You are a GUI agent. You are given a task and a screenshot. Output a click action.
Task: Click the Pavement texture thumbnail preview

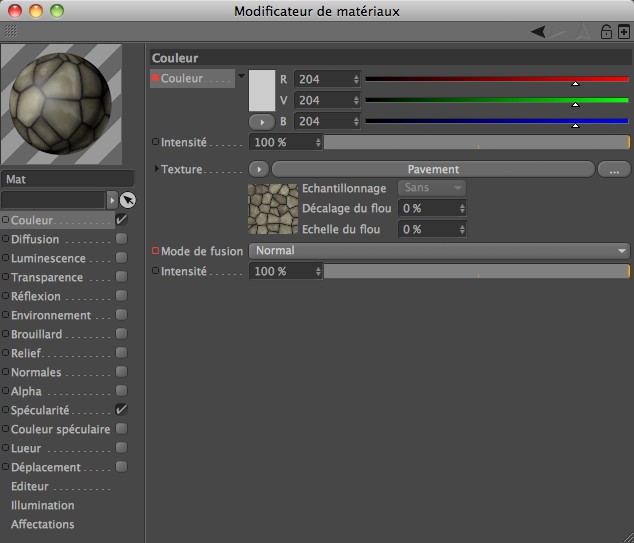(x=271, y=207)
